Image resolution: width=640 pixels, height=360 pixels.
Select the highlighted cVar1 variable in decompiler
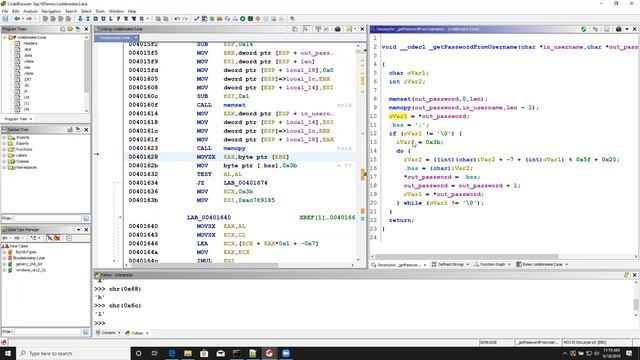[x=398, y=116]
